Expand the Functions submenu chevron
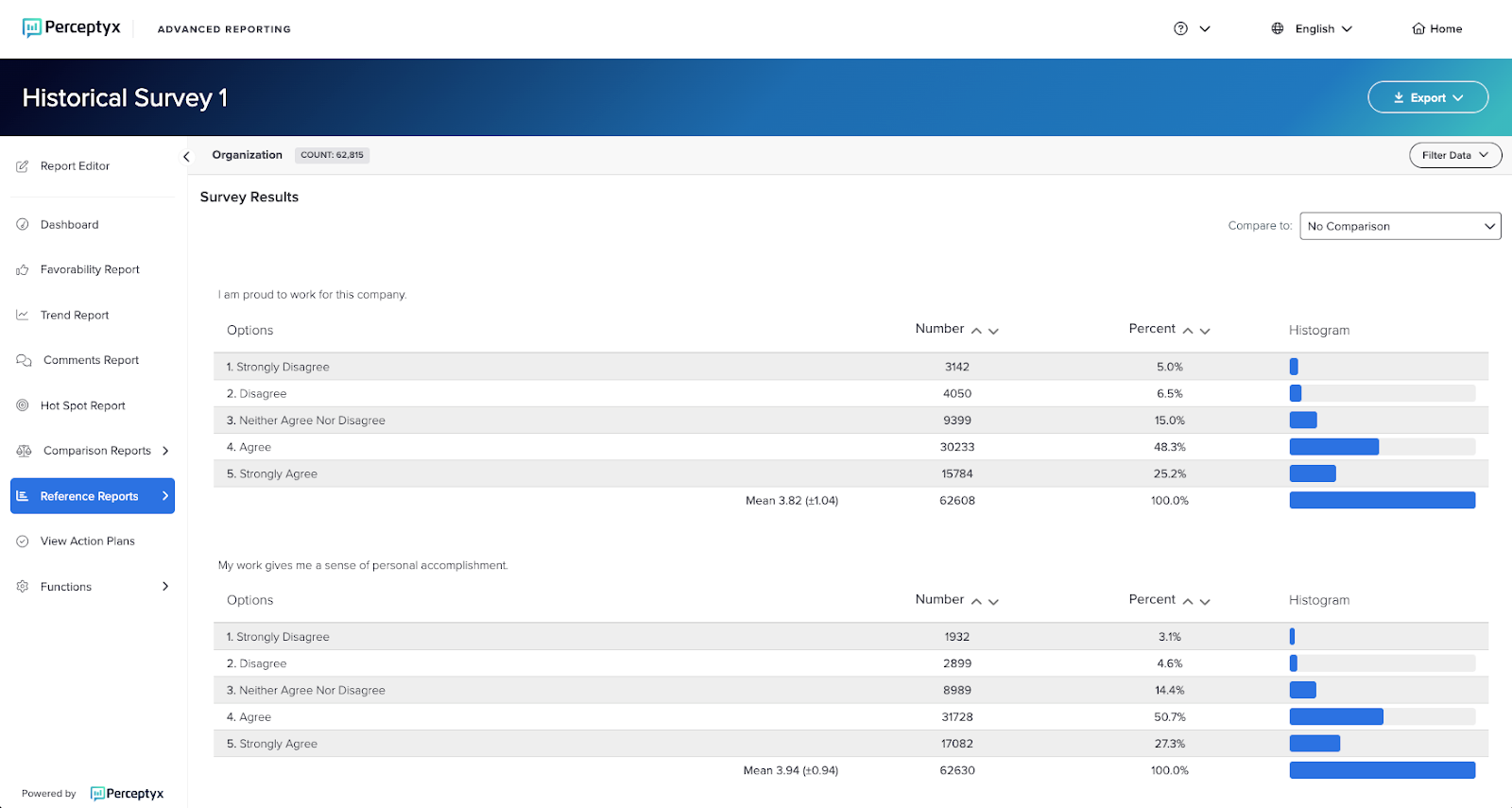The width and height of the screenshot is (1512, 808). pos(165,587)
